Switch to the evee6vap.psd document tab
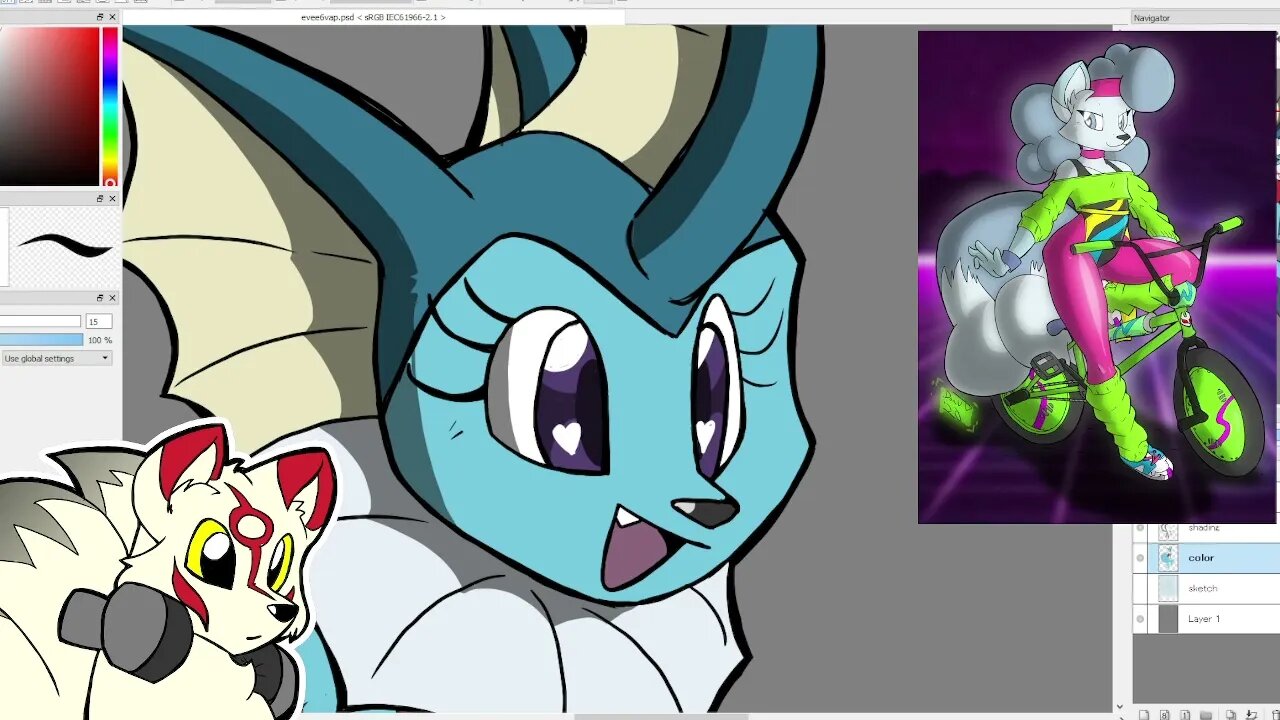The width and height of the screenshot is (1280, 720). [x=373, y=17]
